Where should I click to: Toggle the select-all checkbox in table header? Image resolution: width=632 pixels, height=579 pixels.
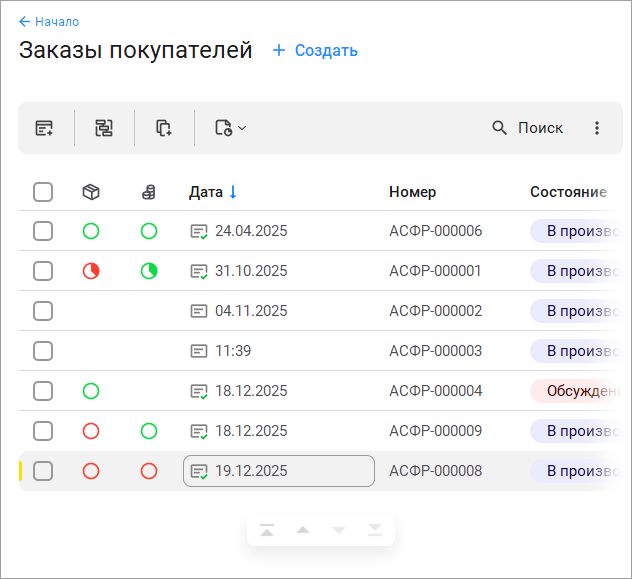[x=43, y=192]
